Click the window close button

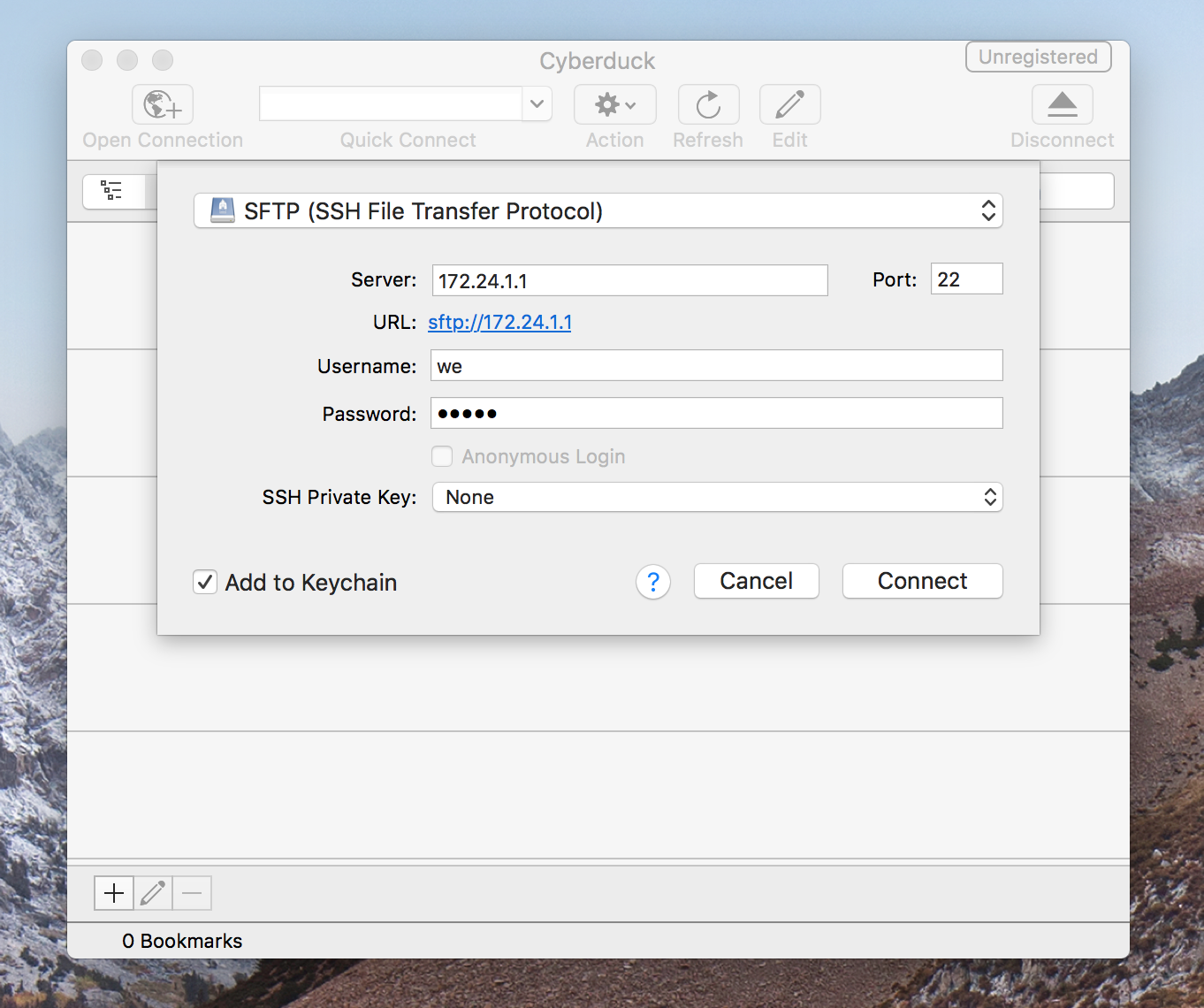click(x=92, y=60)
